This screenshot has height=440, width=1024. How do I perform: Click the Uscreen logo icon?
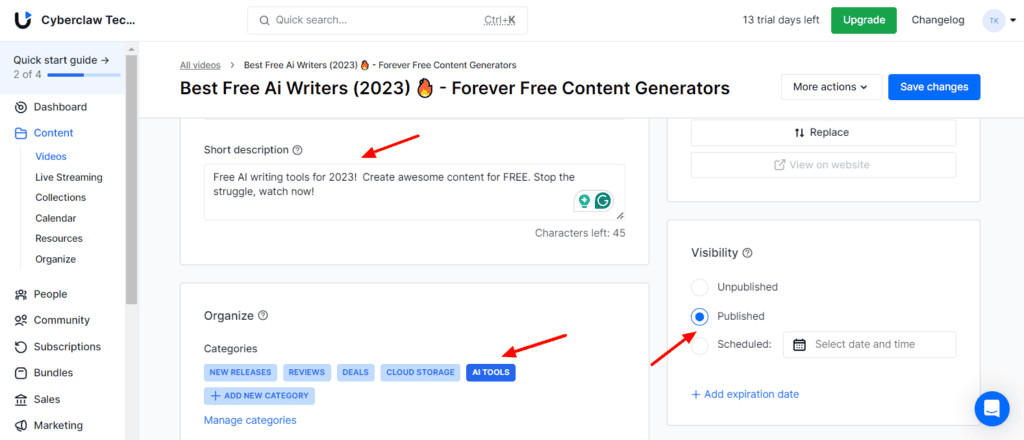[x=22, y=20]
